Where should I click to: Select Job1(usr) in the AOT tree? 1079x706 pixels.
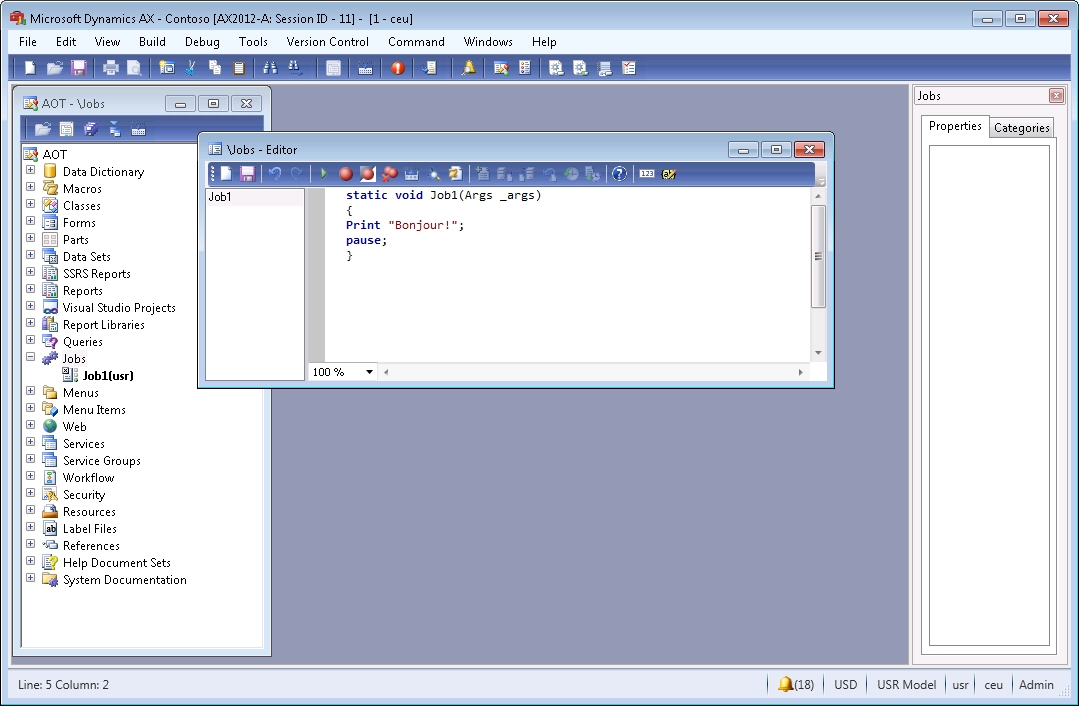(108, 376)
